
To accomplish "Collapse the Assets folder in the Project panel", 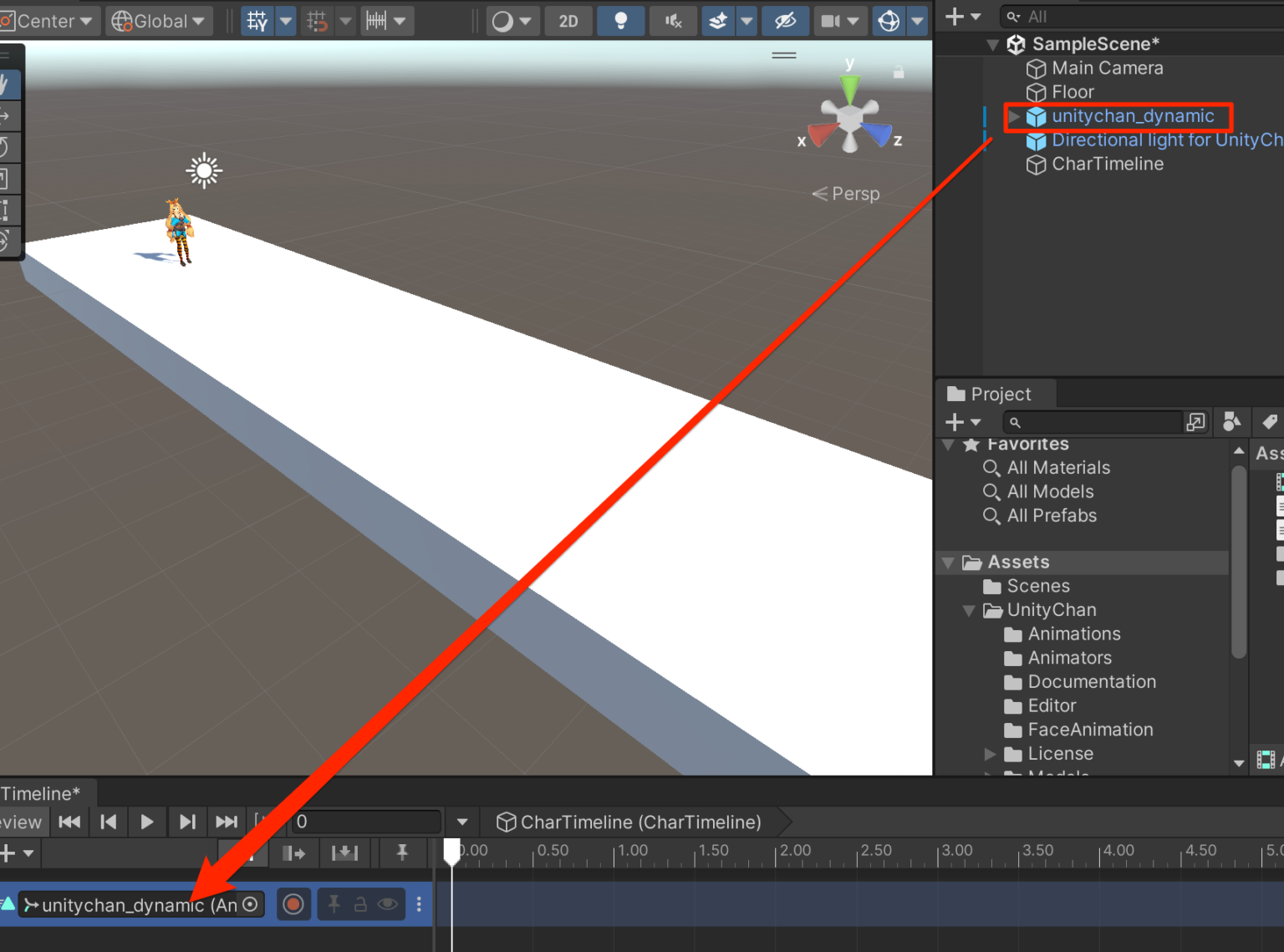I will 949,562.
